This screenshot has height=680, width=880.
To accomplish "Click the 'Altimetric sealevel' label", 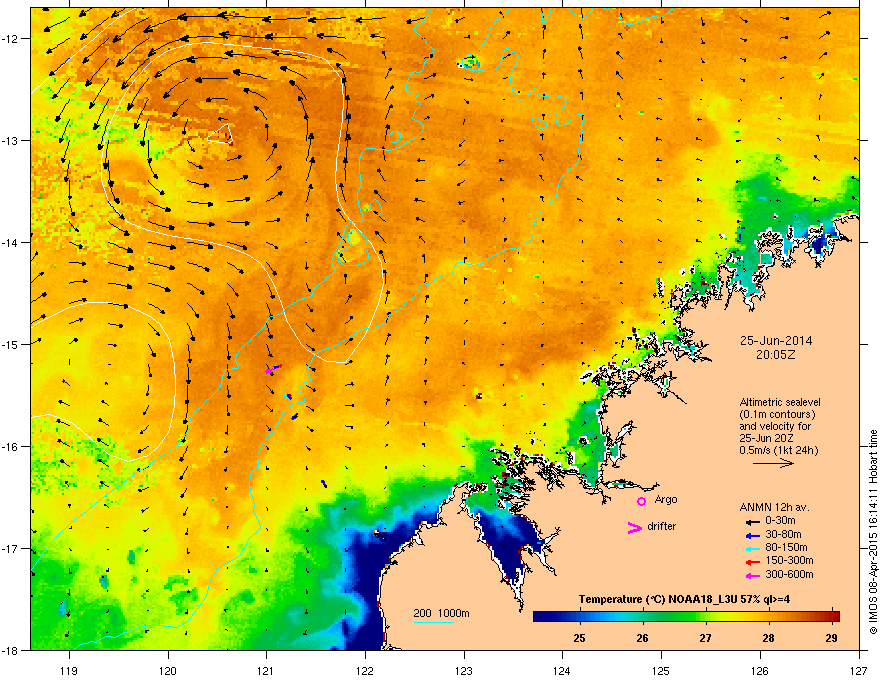I will point(780,402).
